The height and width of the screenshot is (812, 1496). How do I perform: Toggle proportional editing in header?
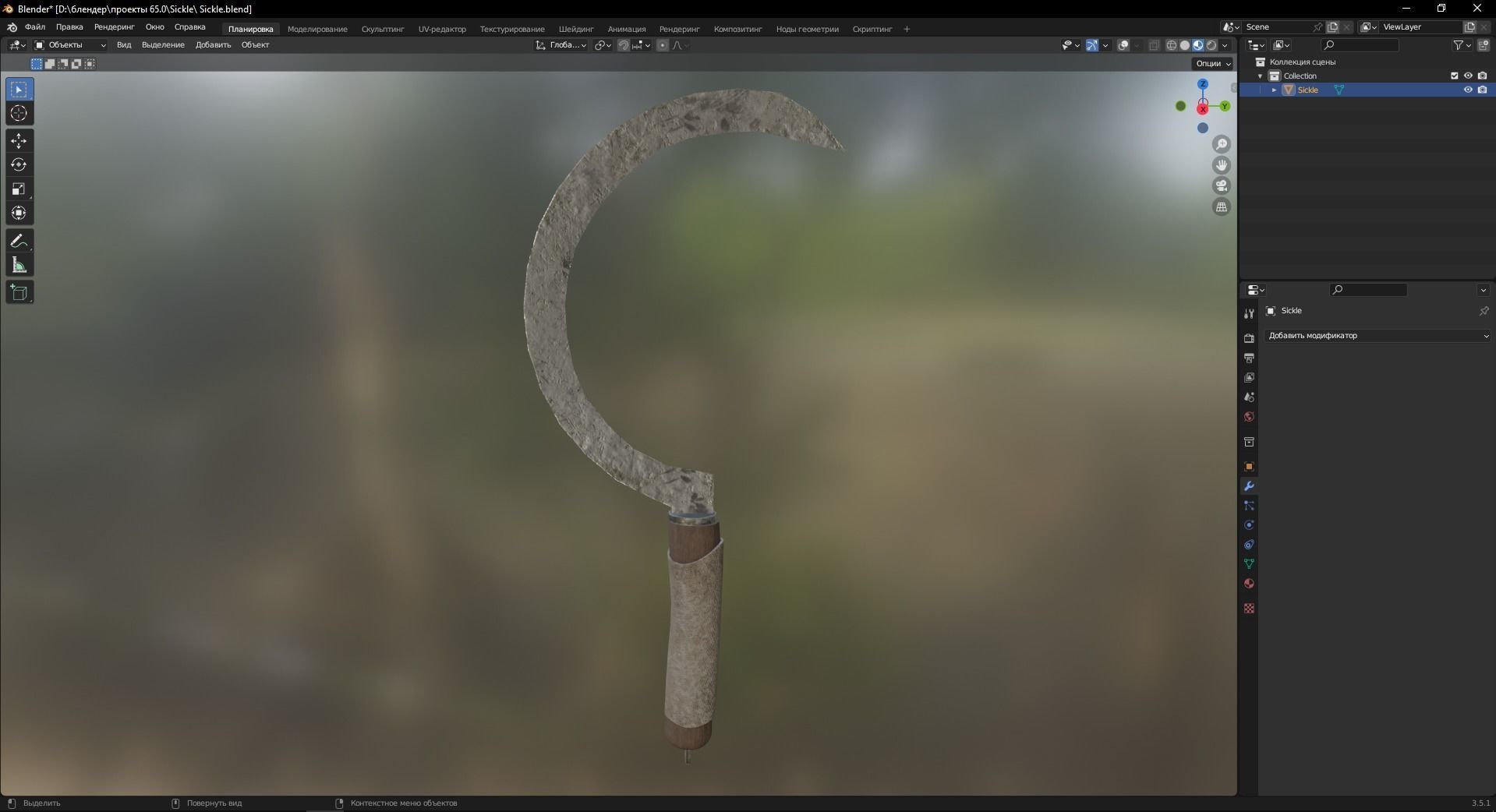coord(663,45)
